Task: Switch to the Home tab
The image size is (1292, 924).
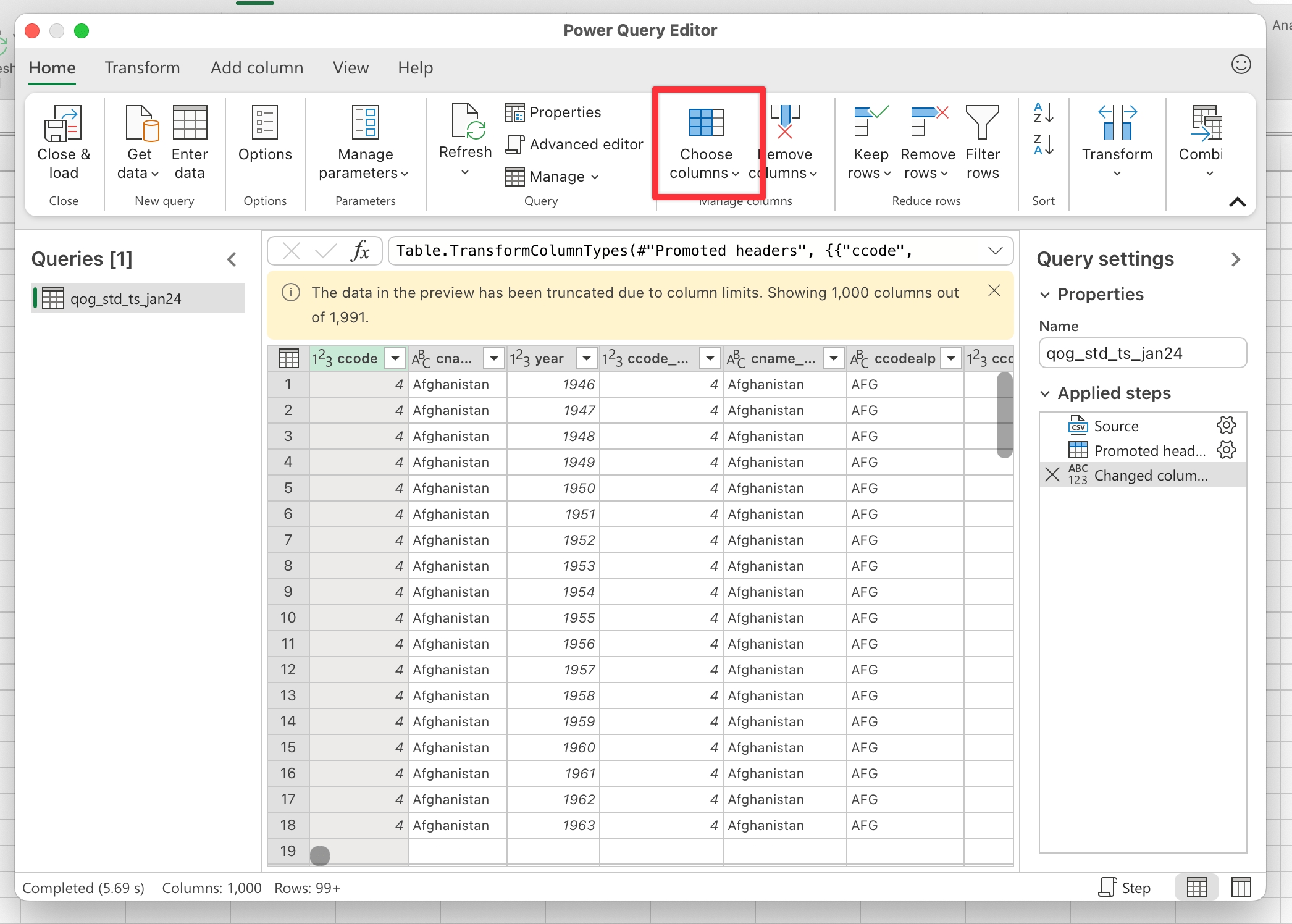Action: click(52, 68)
